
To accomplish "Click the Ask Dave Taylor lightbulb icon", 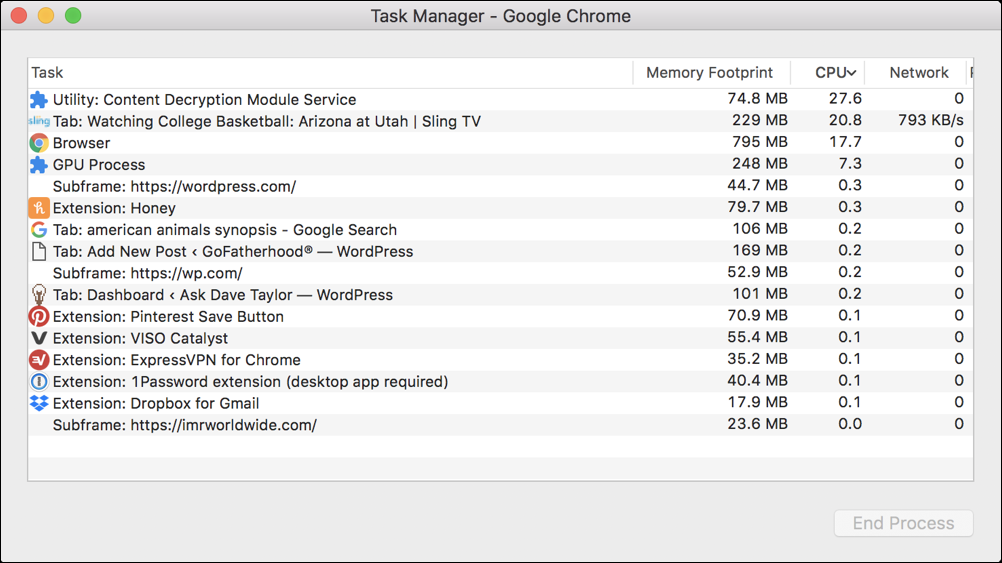I will [x=39, y=295].
